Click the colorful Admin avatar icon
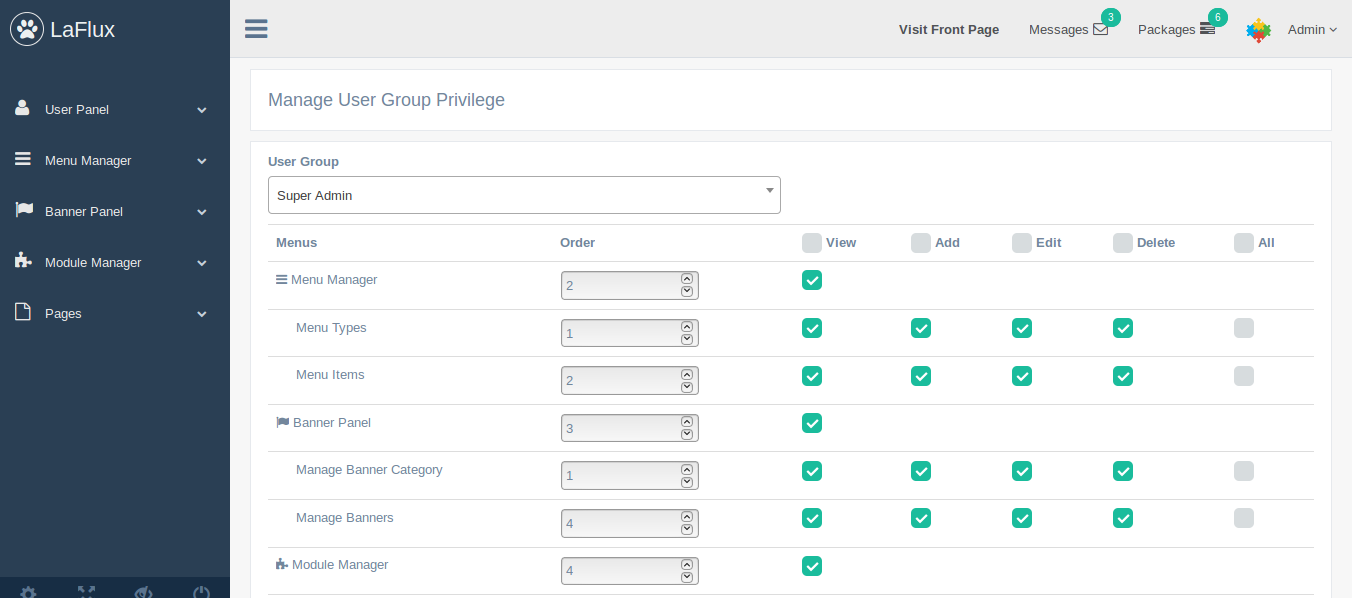Viewport: 1352px width, 598px height. coord(1258,30)
